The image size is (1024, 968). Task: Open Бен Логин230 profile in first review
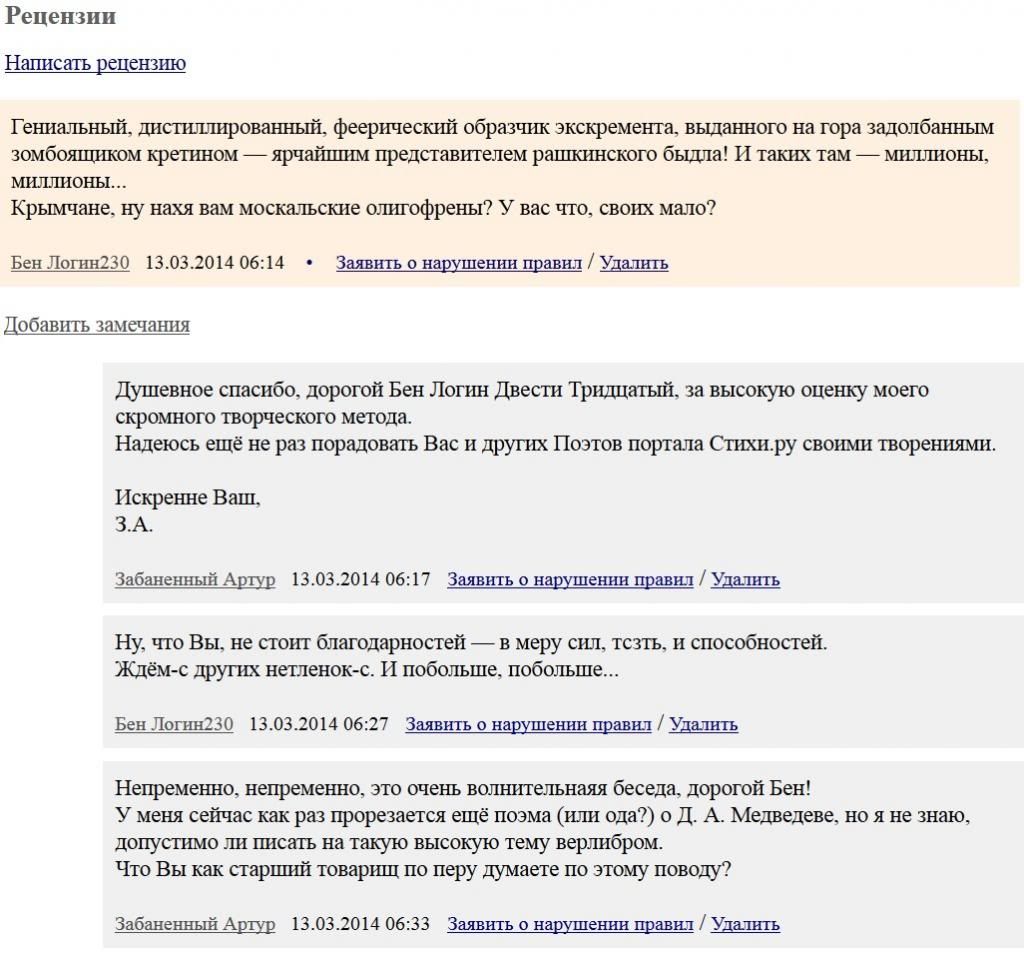pos(70,263)
